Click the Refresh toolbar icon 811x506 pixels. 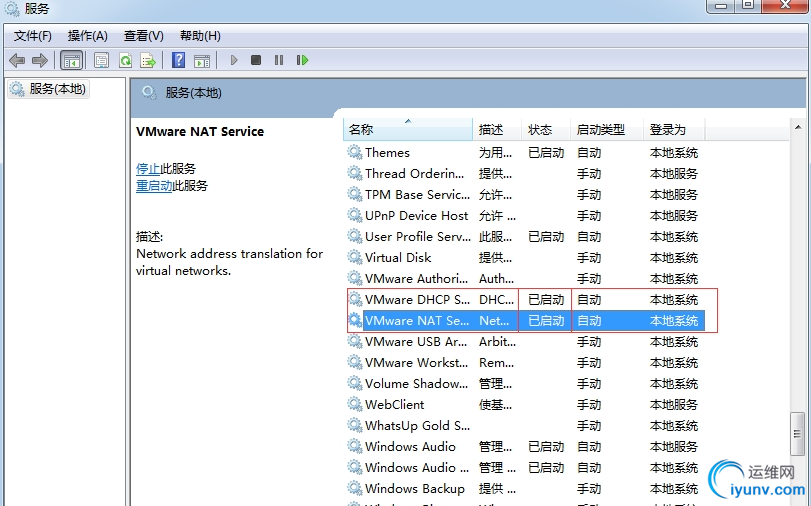pyautogui.click(x=125, y=61)
